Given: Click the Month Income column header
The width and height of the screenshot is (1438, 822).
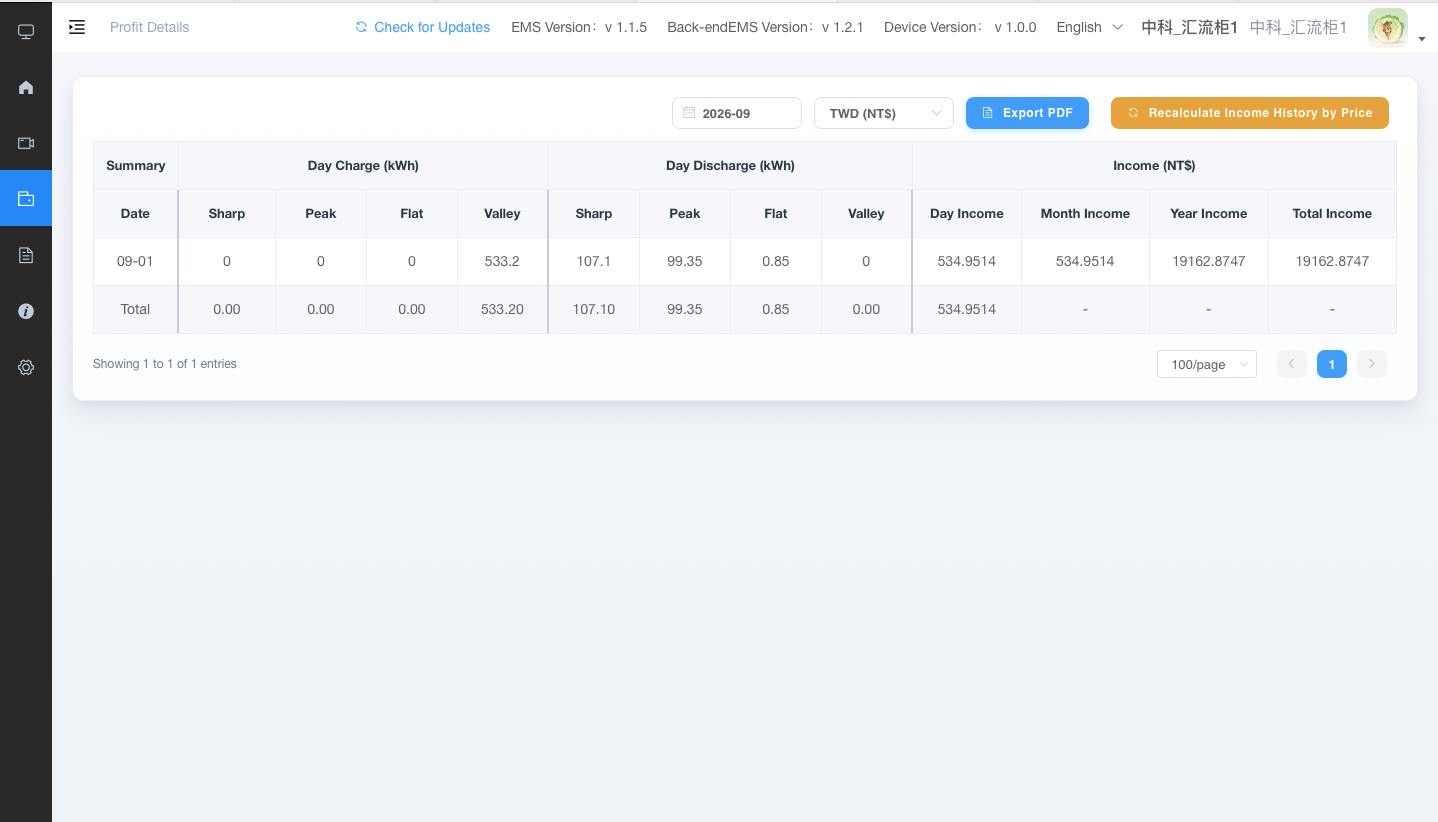Looking at the screenshot, I should pos(1085,213).
